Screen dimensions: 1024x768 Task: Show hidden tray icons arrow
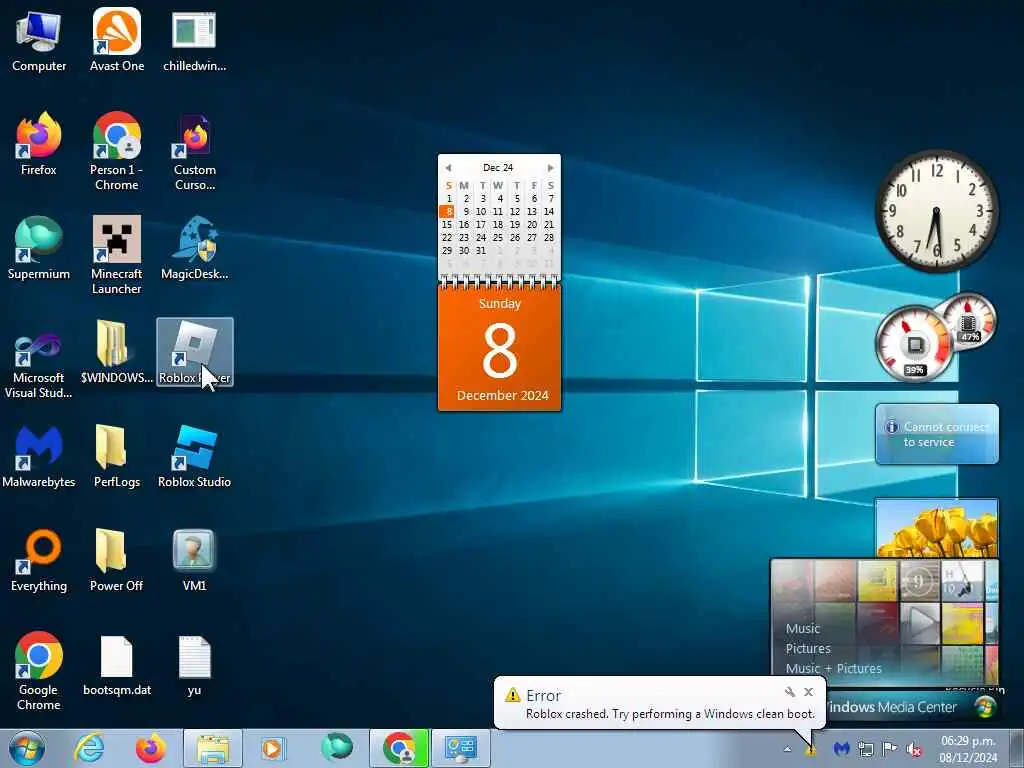788,749
